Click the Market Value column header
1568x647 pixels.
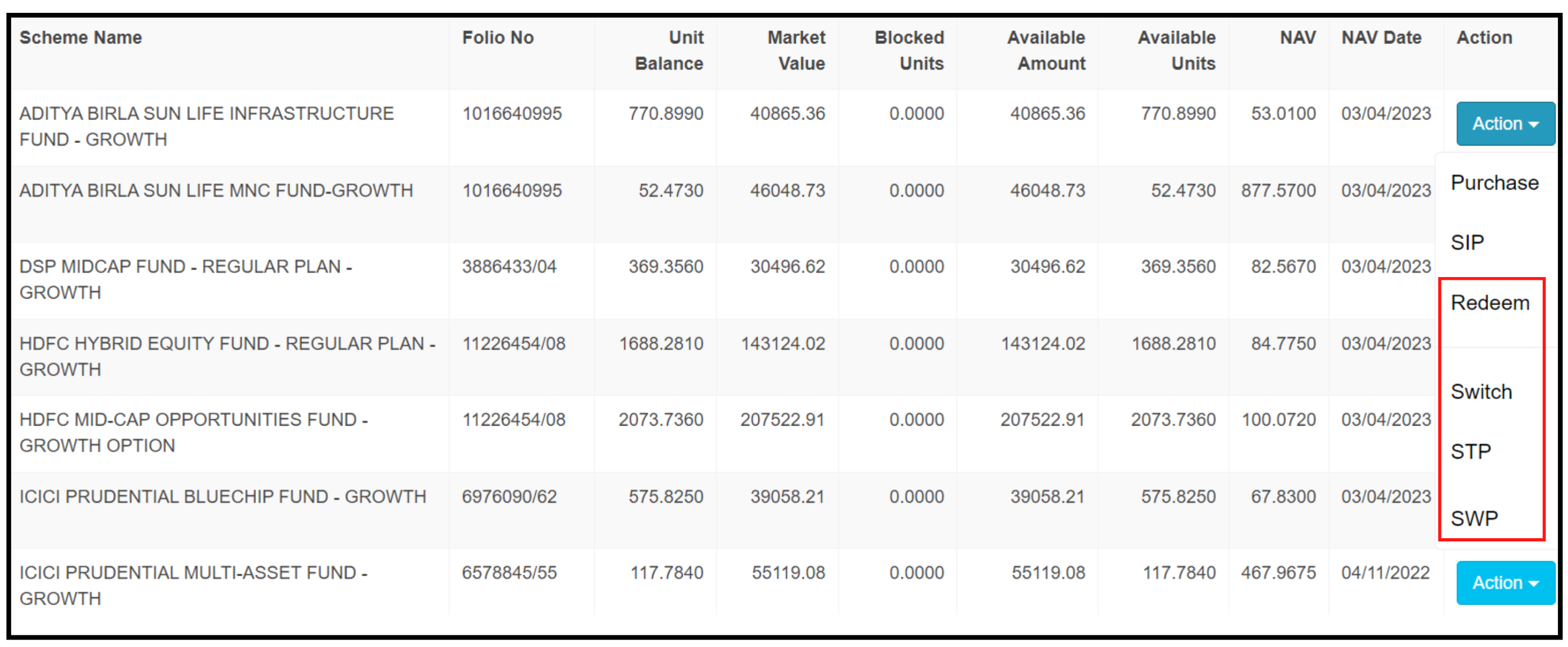[796, 50]
